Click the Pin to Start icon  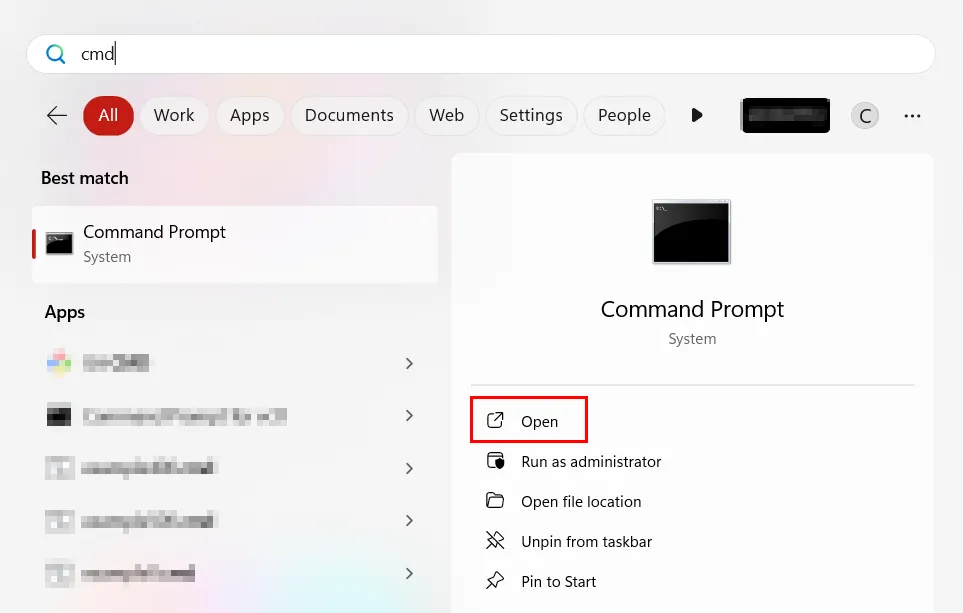coord(496,581)
